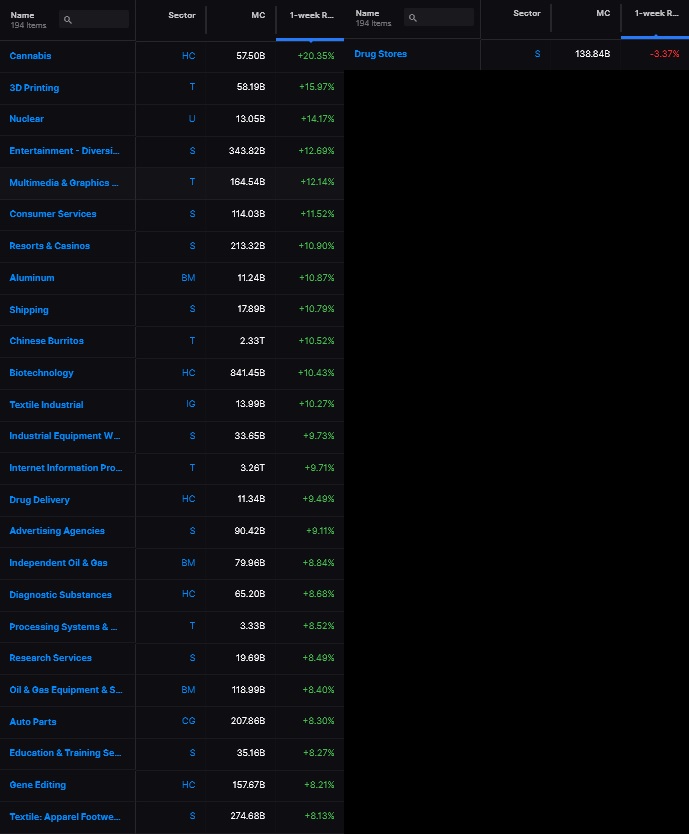Open the Research Services link
This screenshot has height=834, width=689.
(51, 658)
